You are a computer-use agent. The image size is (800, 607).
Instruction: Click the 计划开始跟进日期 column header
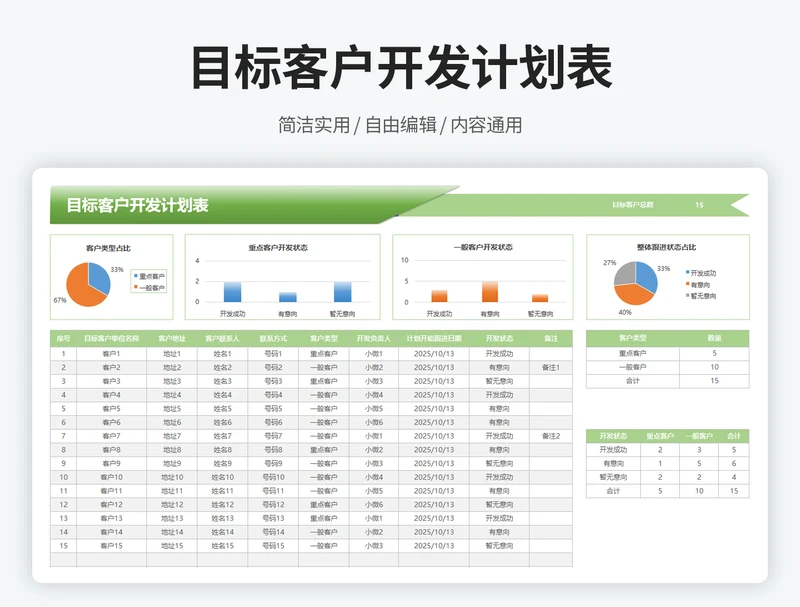pos(434,338)
